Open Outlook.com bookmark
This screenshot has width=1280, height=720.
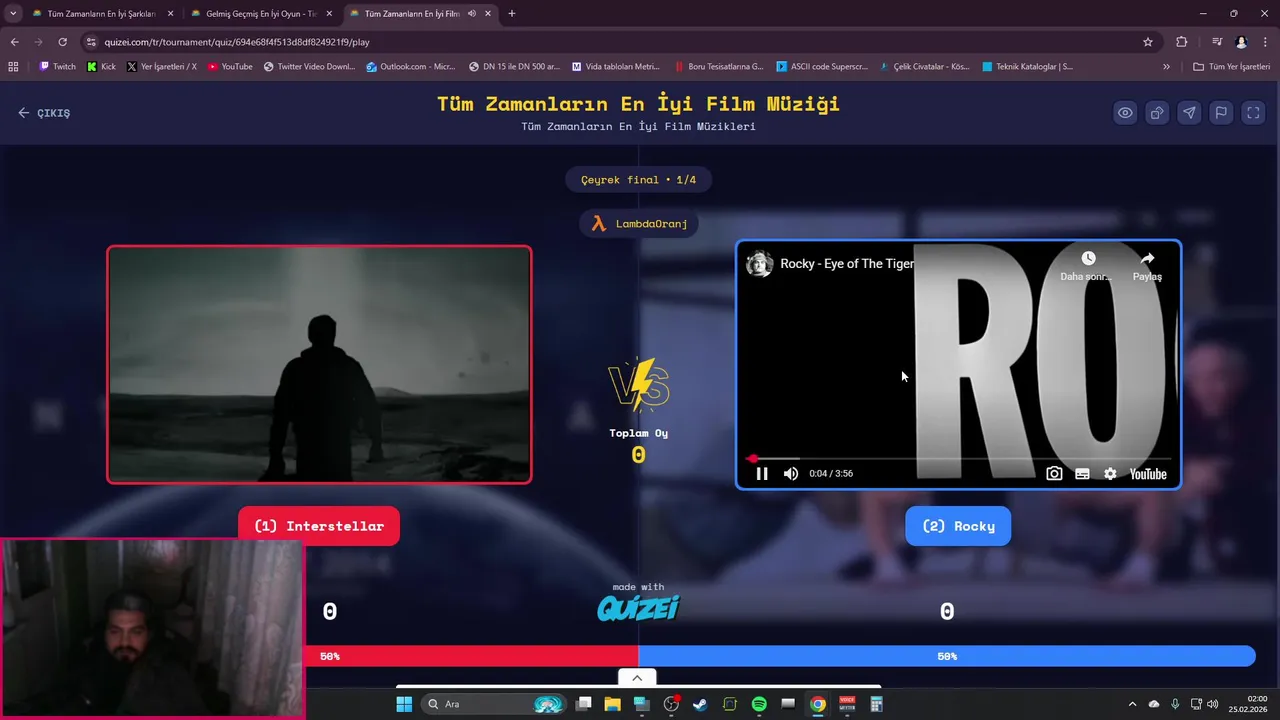click(411, 67)
